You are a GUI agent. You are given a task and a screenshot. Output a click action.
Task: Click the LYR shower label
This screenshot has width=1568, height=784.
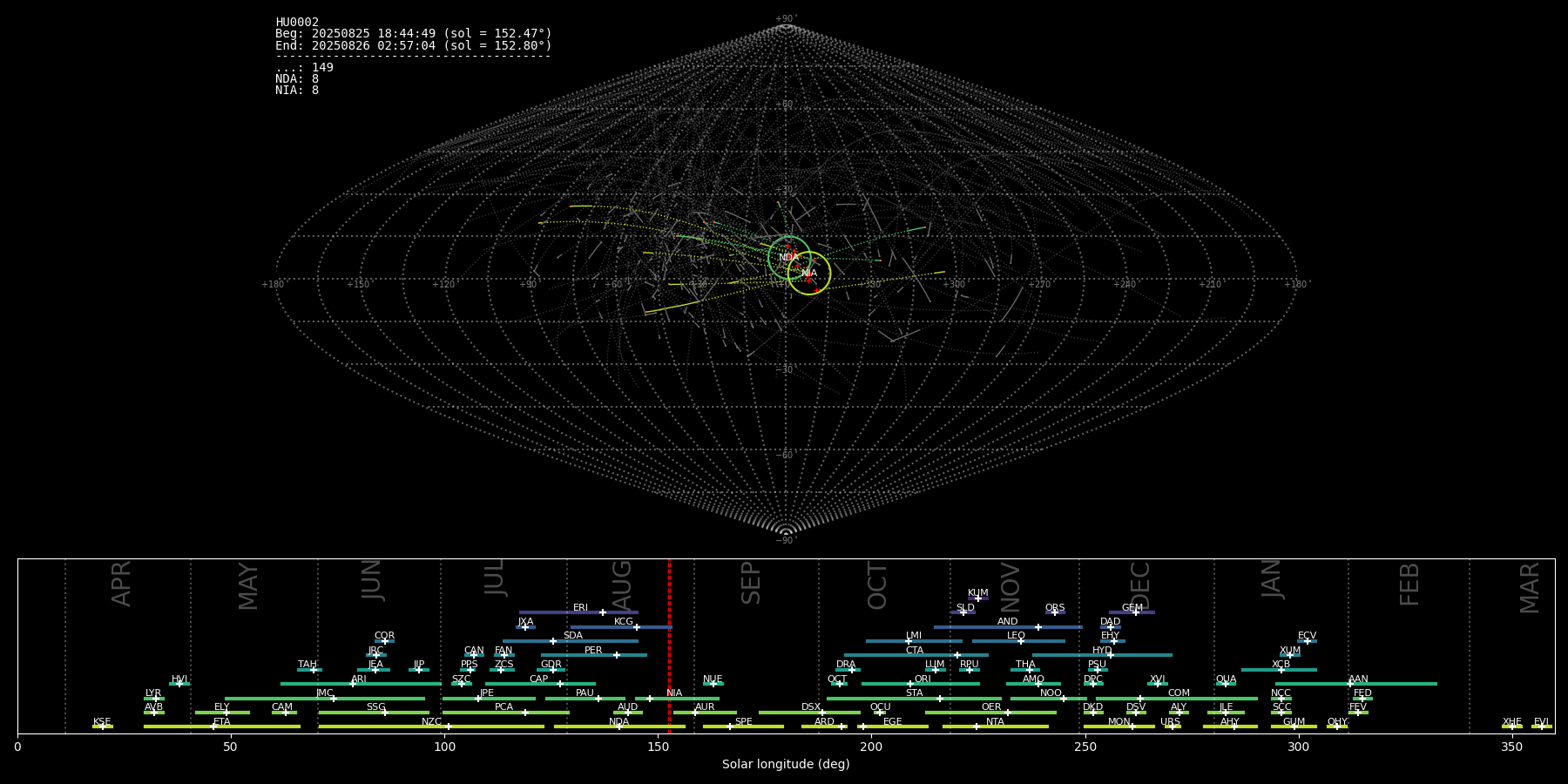click(153, 693)
